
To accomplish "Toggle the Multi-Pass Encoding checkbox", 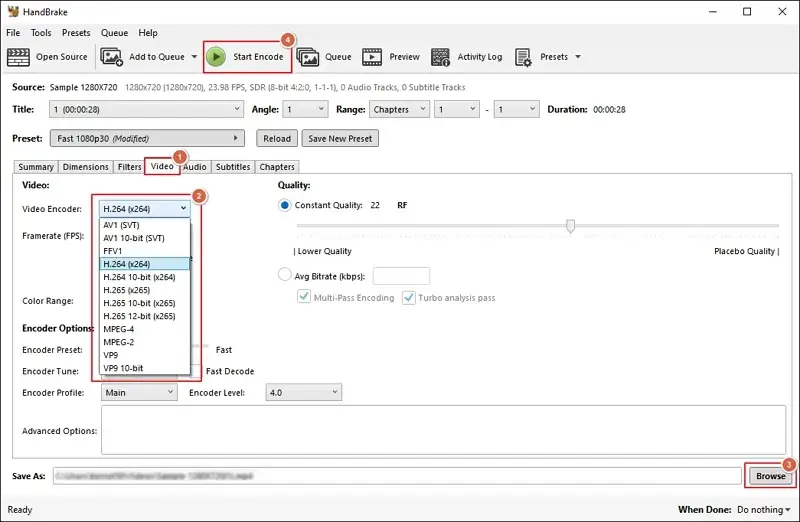I will [304, 296].
